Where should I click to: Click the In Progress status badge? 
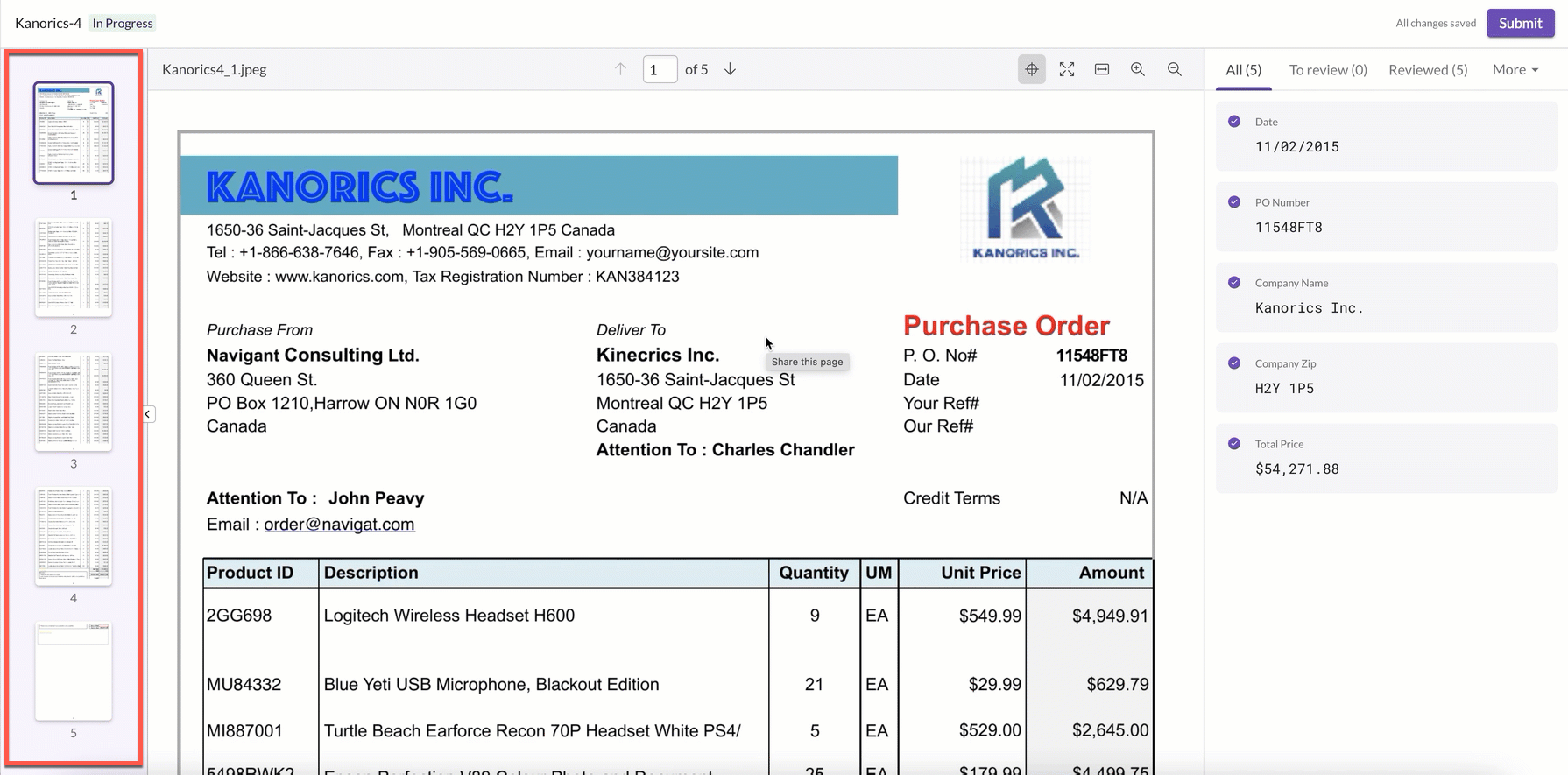click(123, 23)
